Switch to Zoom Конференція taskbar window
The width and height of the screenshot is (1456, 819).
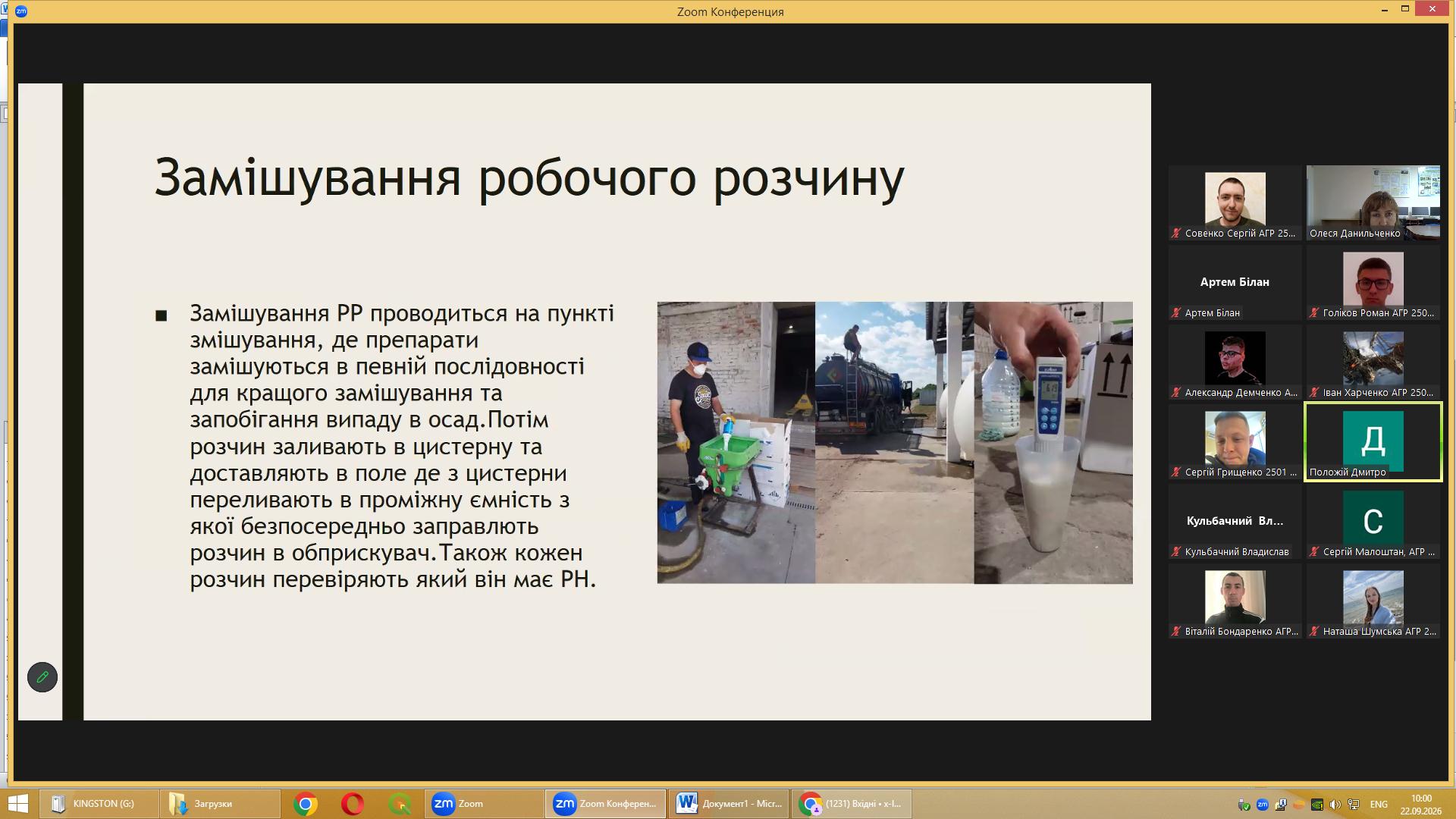(x=605, y=804)
